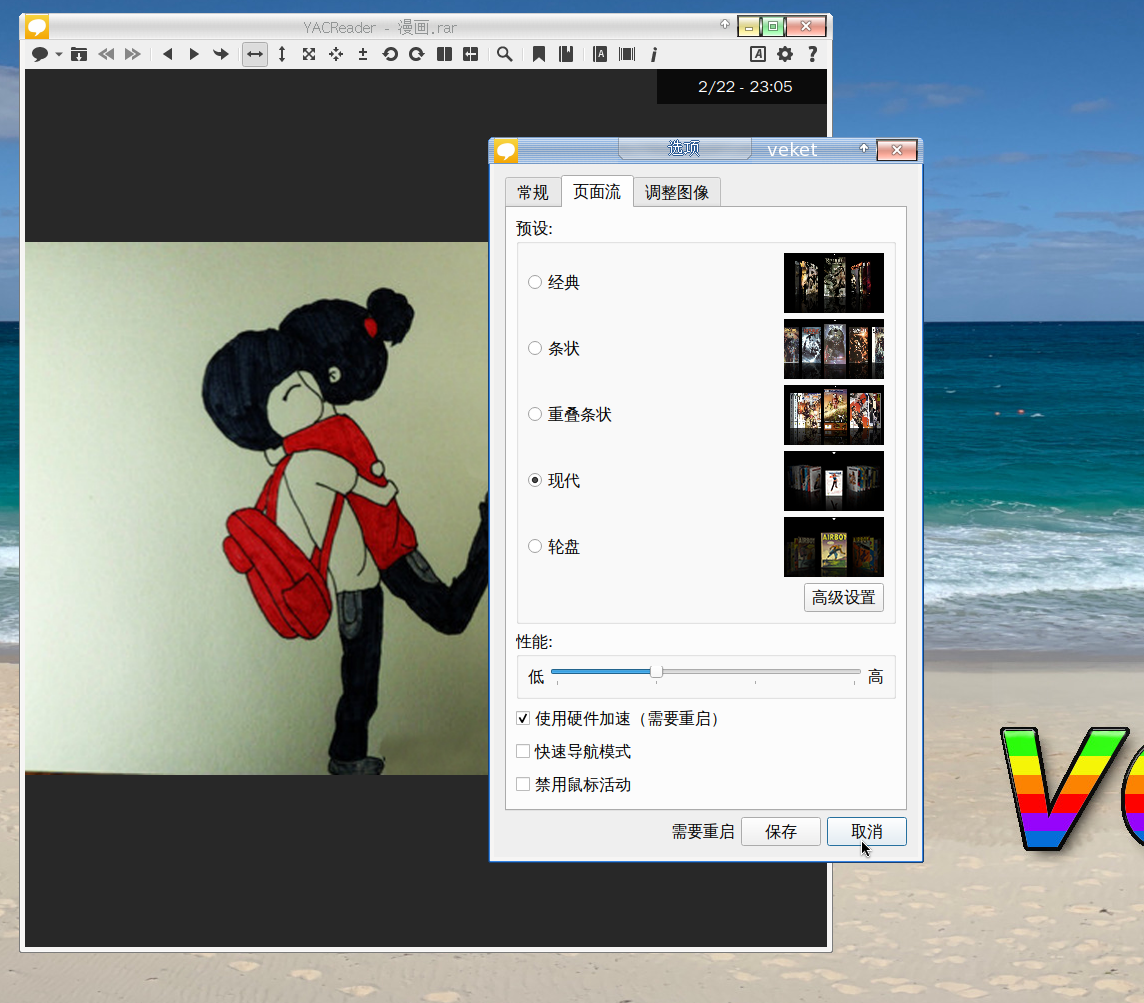Choose the 重叠条状 preset
The width and height of the screenshot is (1144, 1003).
[x=535, y=414]
